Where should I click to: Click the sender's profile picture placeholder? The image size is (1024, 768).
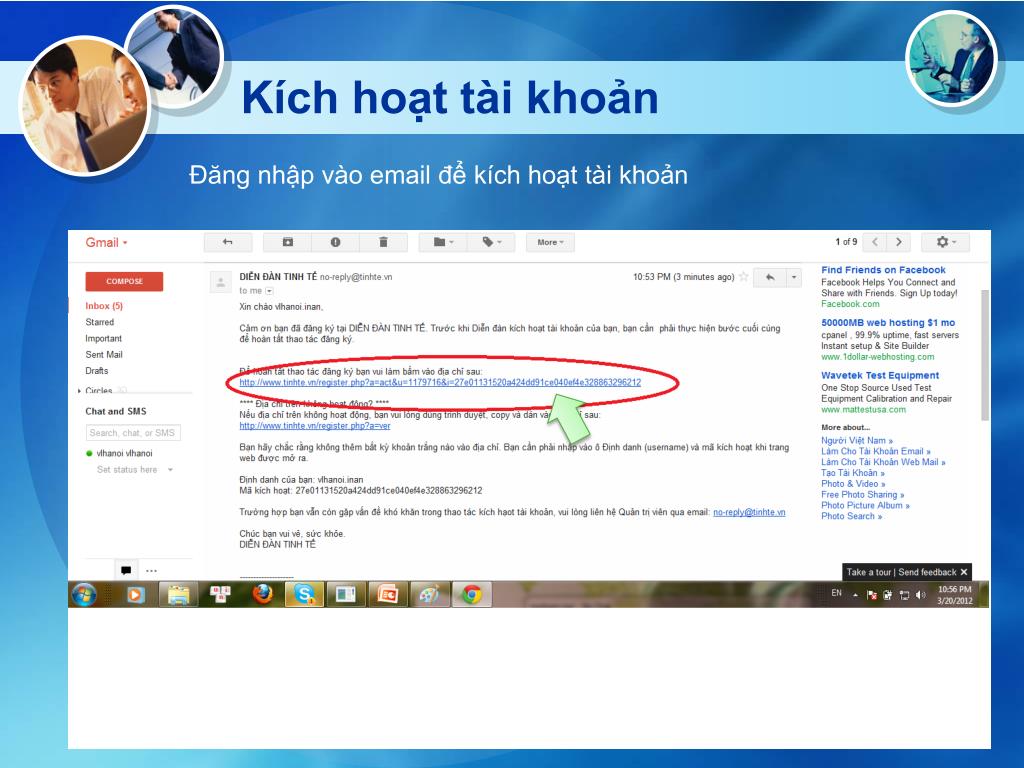(x=221, y=283)
